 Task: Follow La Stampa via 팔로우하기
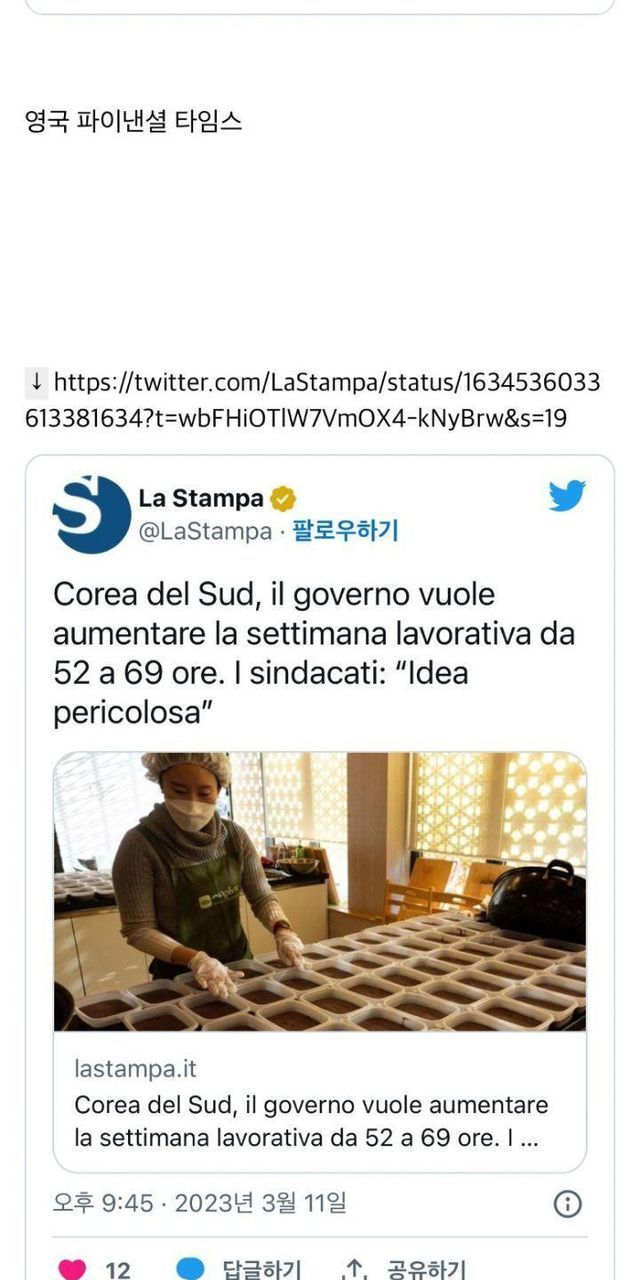click(x=345, y=531)
